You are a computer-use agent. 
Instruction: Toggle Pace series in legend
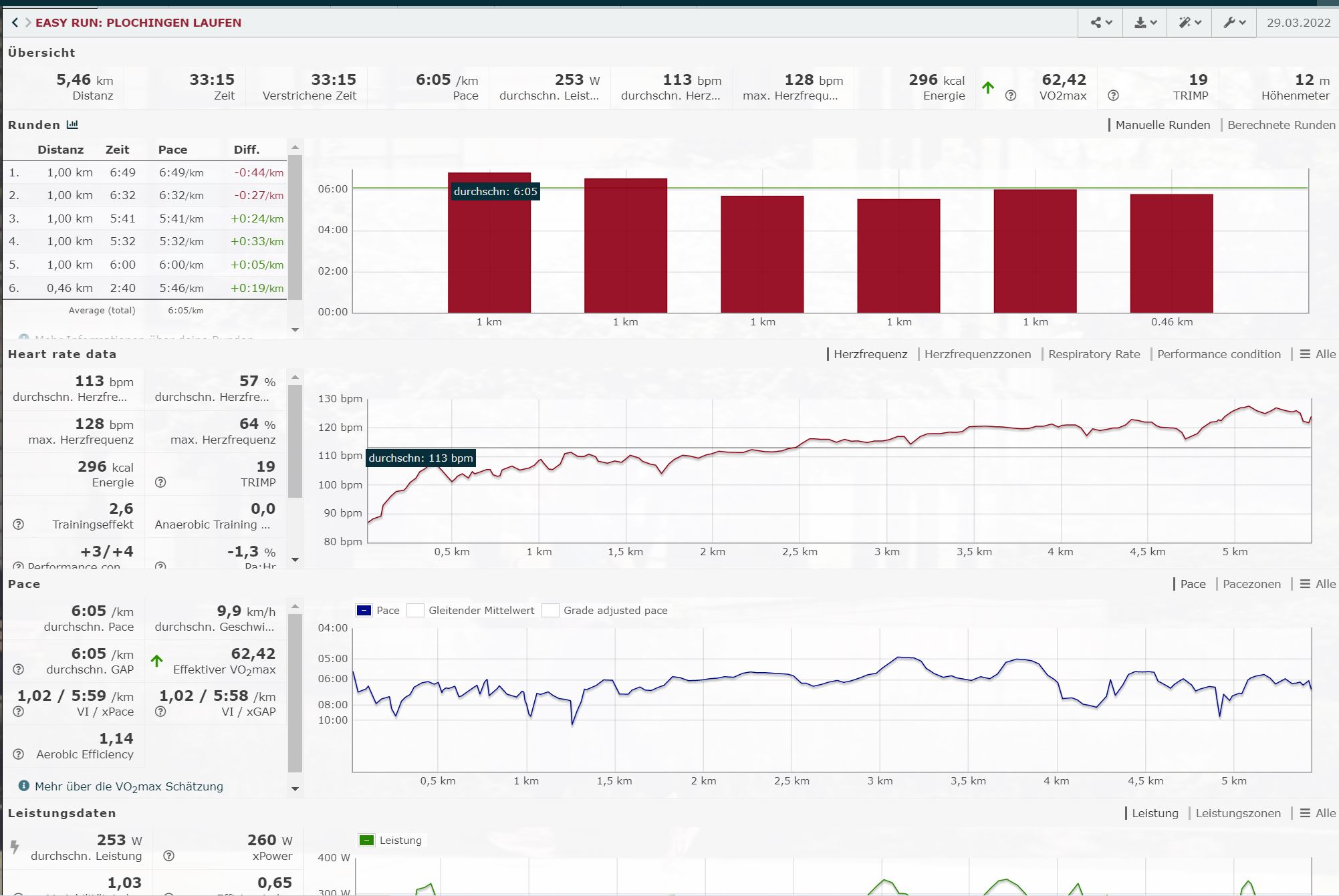(364, 610)
